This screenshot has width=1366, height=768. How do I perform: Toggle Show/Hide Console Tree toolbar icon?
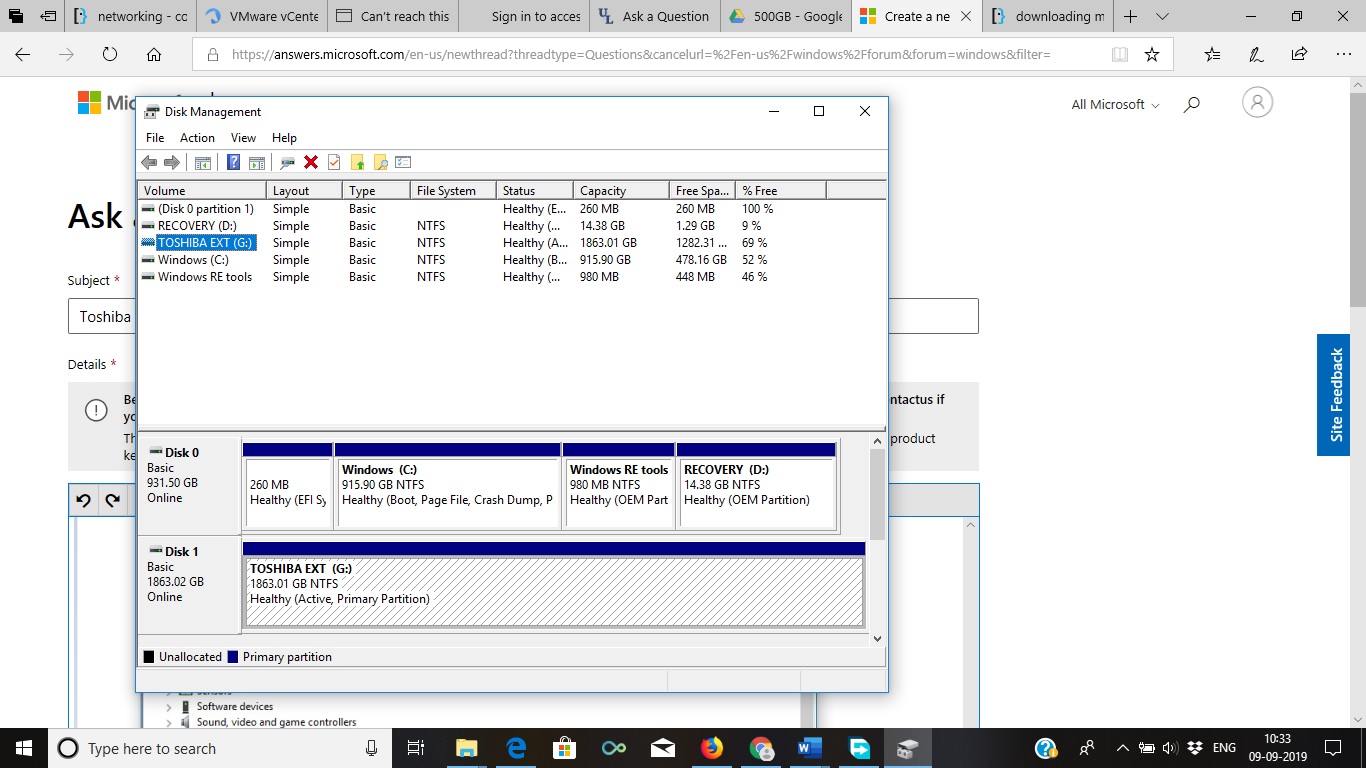coord(203,162)
